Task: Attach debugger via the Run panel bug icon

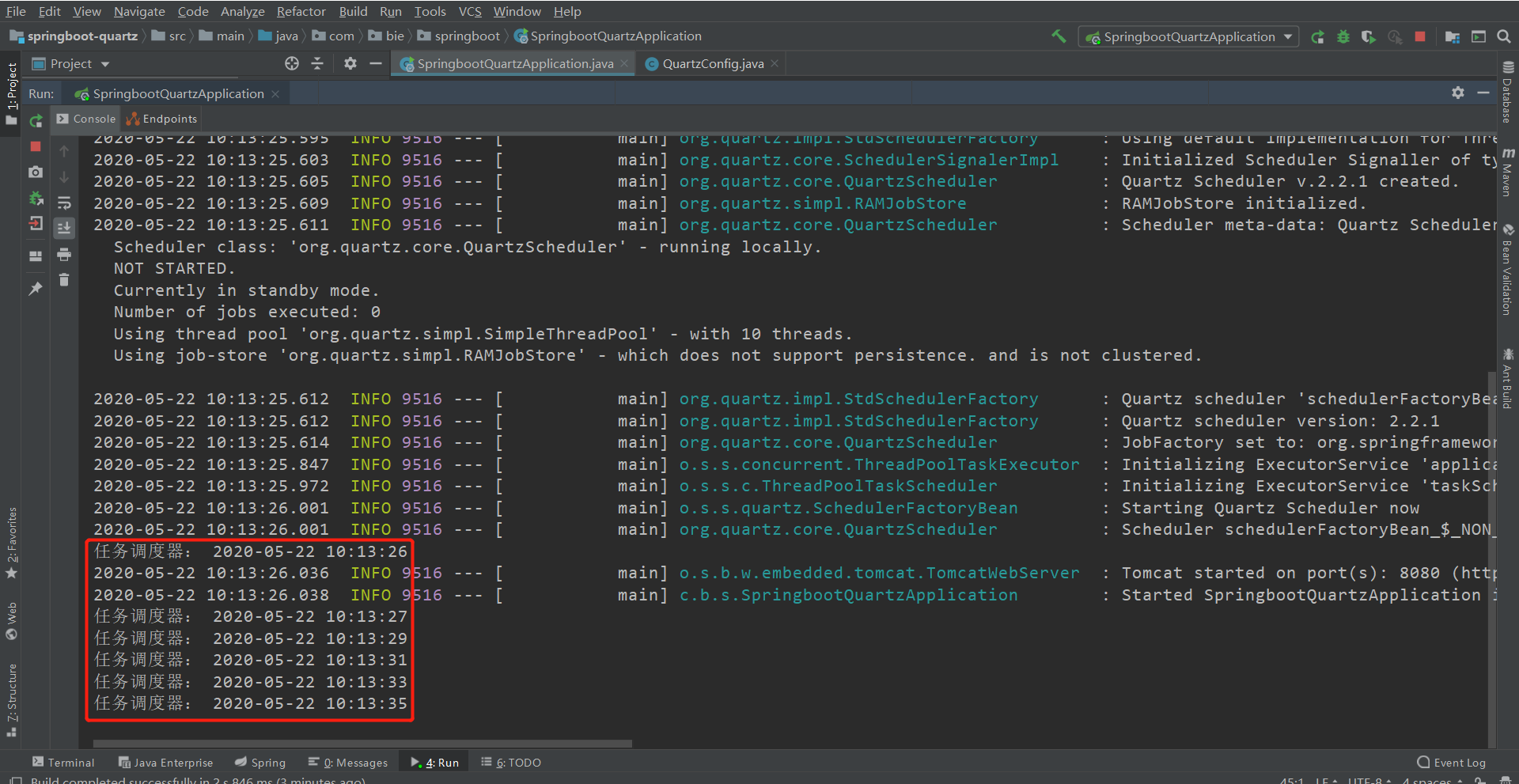Action: coord(36,198)
